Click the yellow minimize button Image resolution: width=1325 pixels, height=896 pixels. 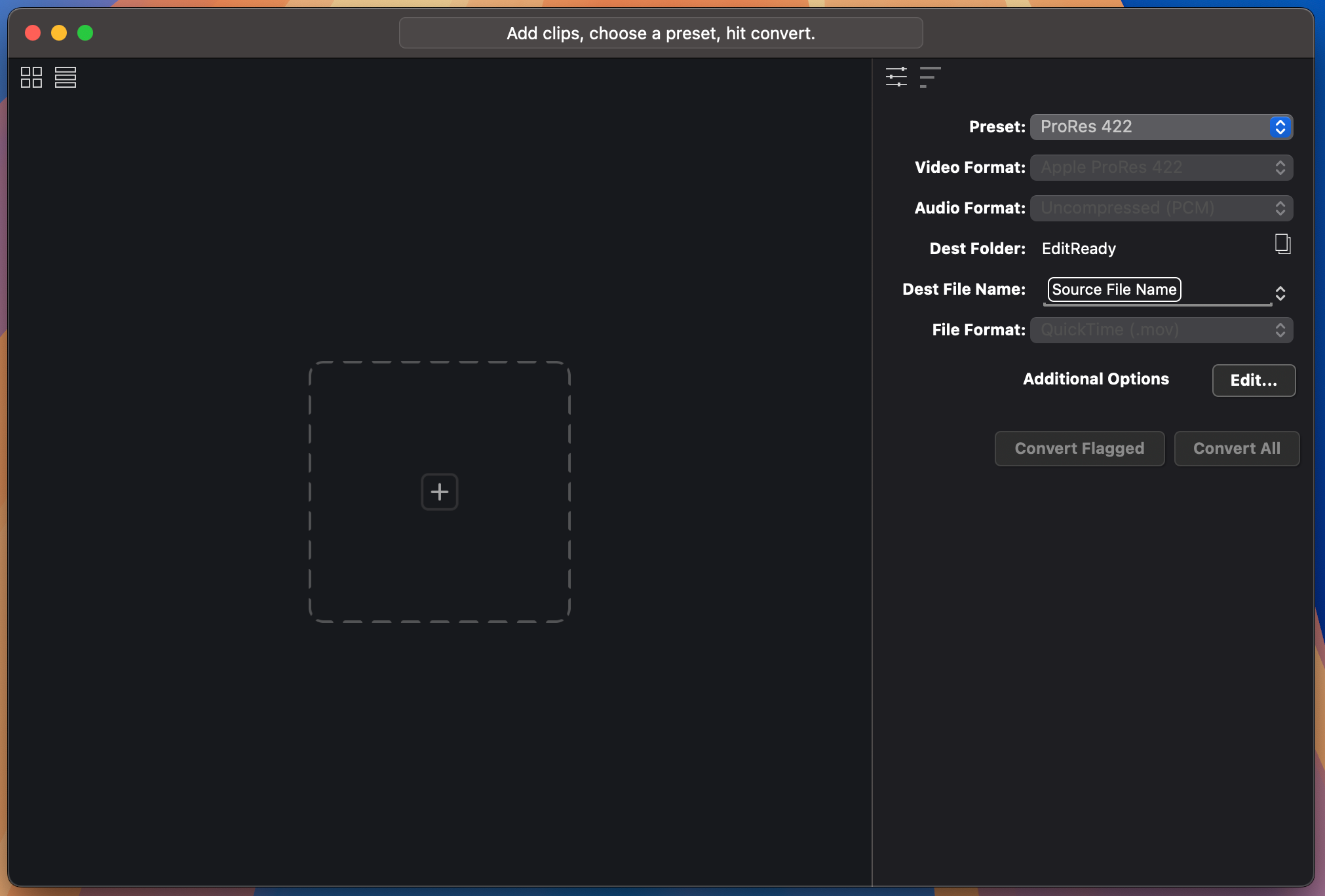point(59,32)
